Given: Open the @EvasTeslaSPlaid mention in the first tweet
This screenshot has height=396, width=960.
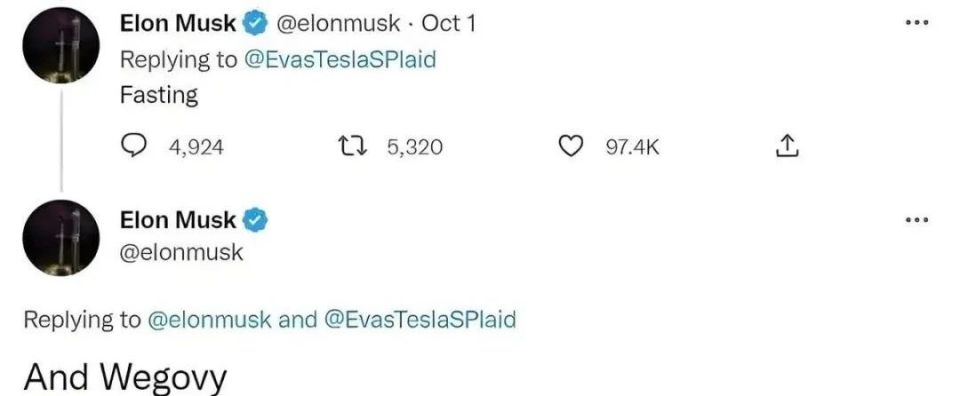Looking at the screenshot, I should [340, 60].
